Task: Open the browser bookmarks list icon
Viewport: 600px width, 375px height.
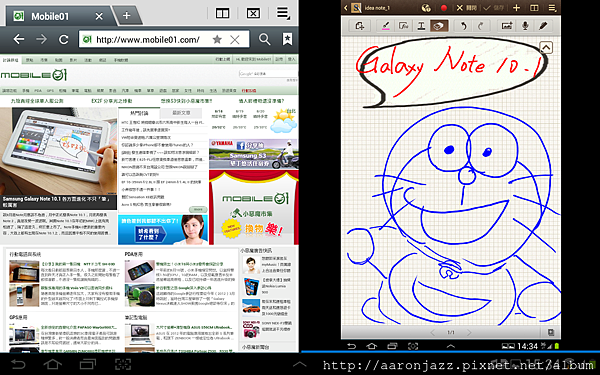Action: coord(287,39)
